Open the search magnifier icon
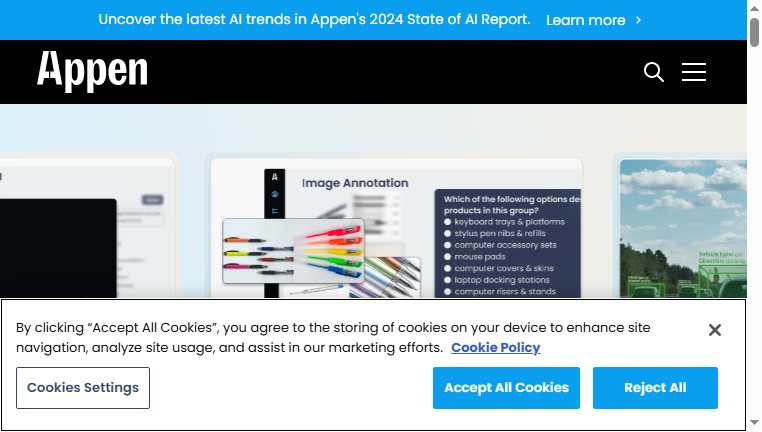 (x=654, y=72)
